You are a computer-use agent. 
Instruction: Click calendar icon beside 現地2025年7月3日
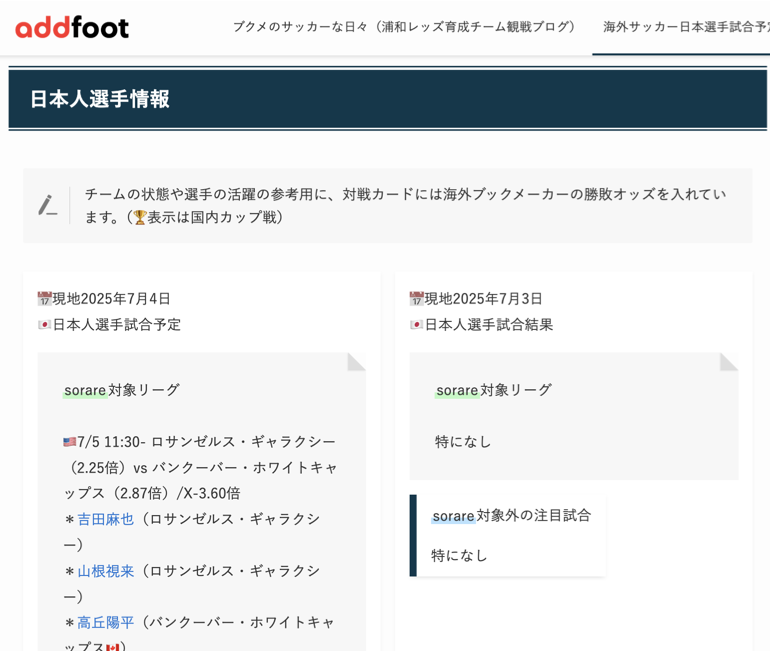pyautogui.click(x=416, y=298)
